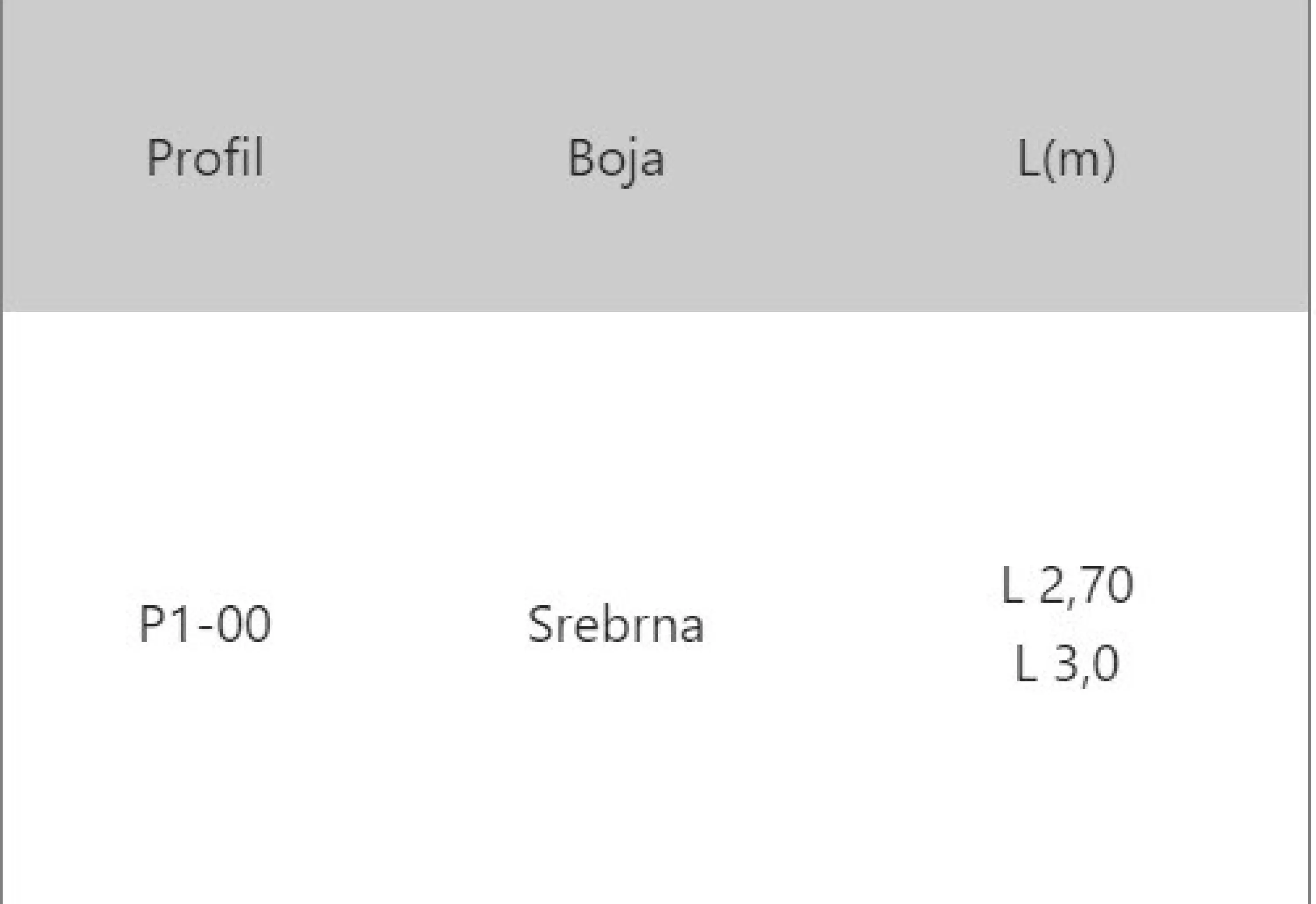1316x904 pixels.
Task: Click white space between P1-00 and Srebrna
Action: [399, 624]
